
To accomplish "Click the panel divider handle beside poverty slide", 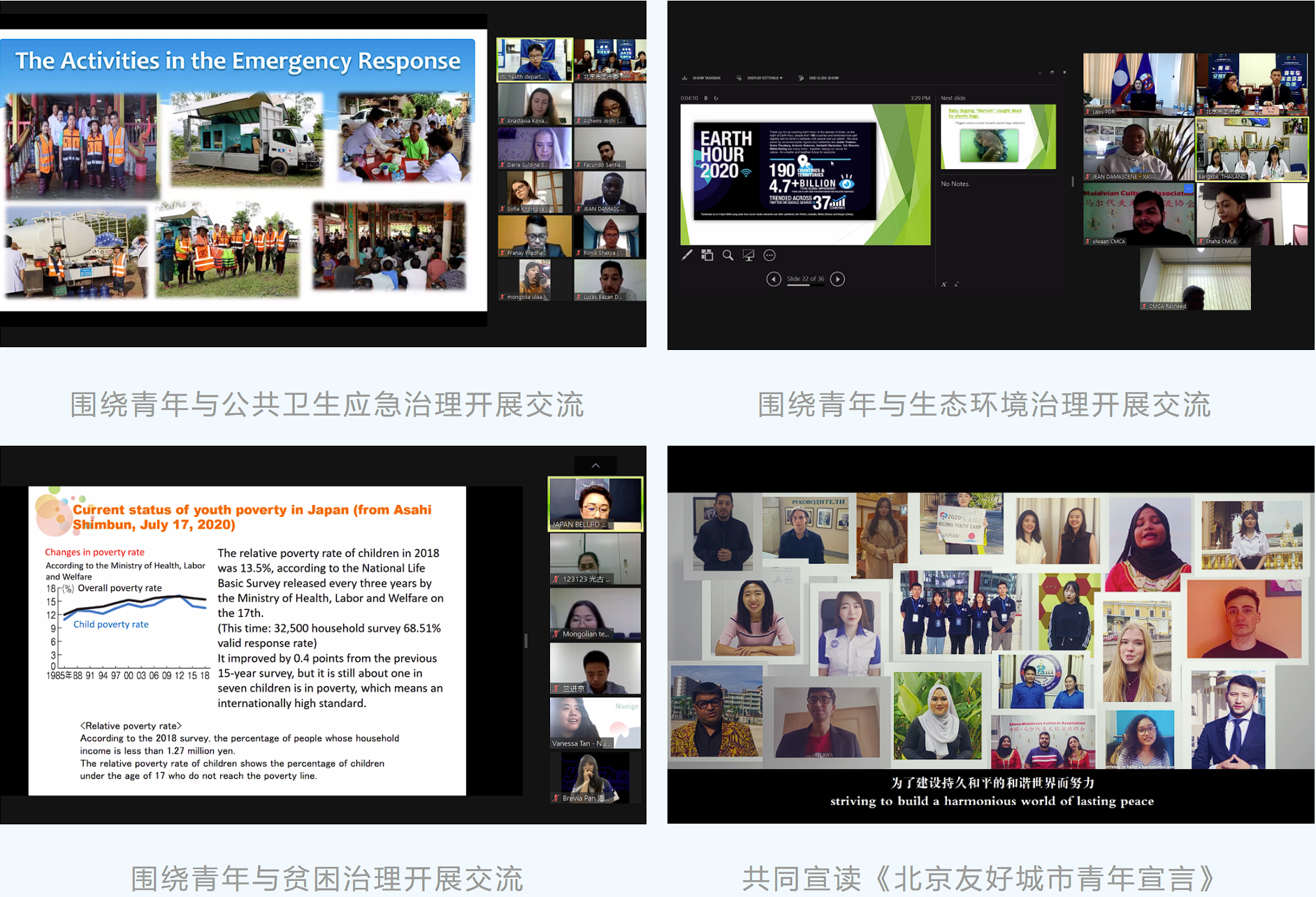I will (526, 641).
